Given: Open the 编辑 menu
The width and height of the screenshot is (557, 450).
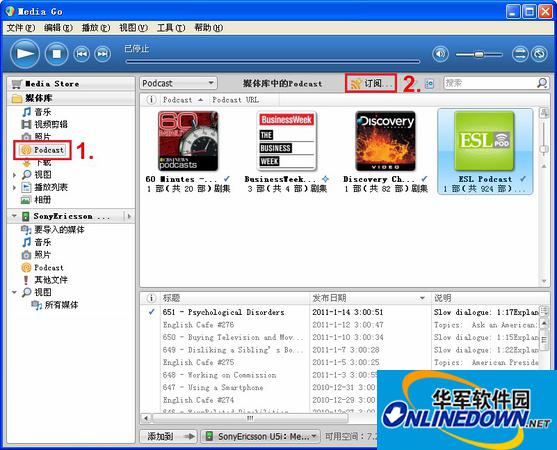Looking at the screenshot, I should [58, 28].
